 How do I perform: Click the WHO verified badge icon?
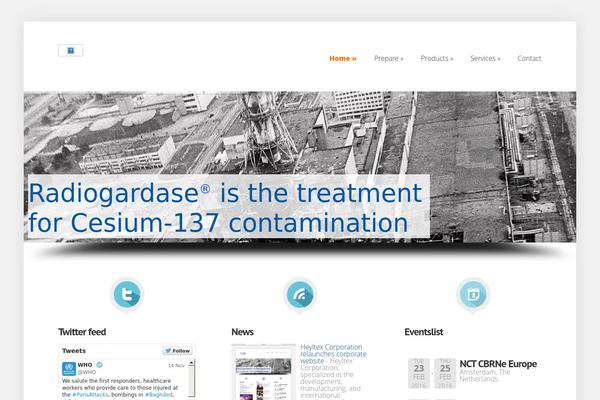point(99,365)
